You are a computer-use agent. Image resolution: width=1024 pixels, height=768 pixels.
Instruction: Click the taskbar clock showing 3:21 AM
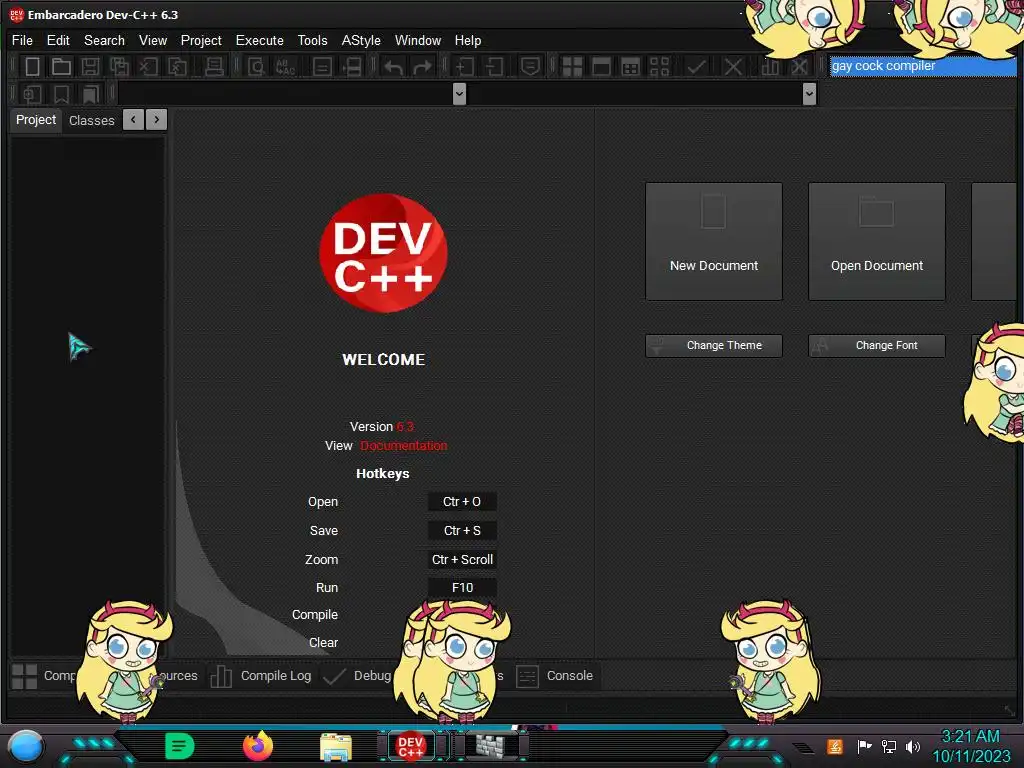point(971,746)
